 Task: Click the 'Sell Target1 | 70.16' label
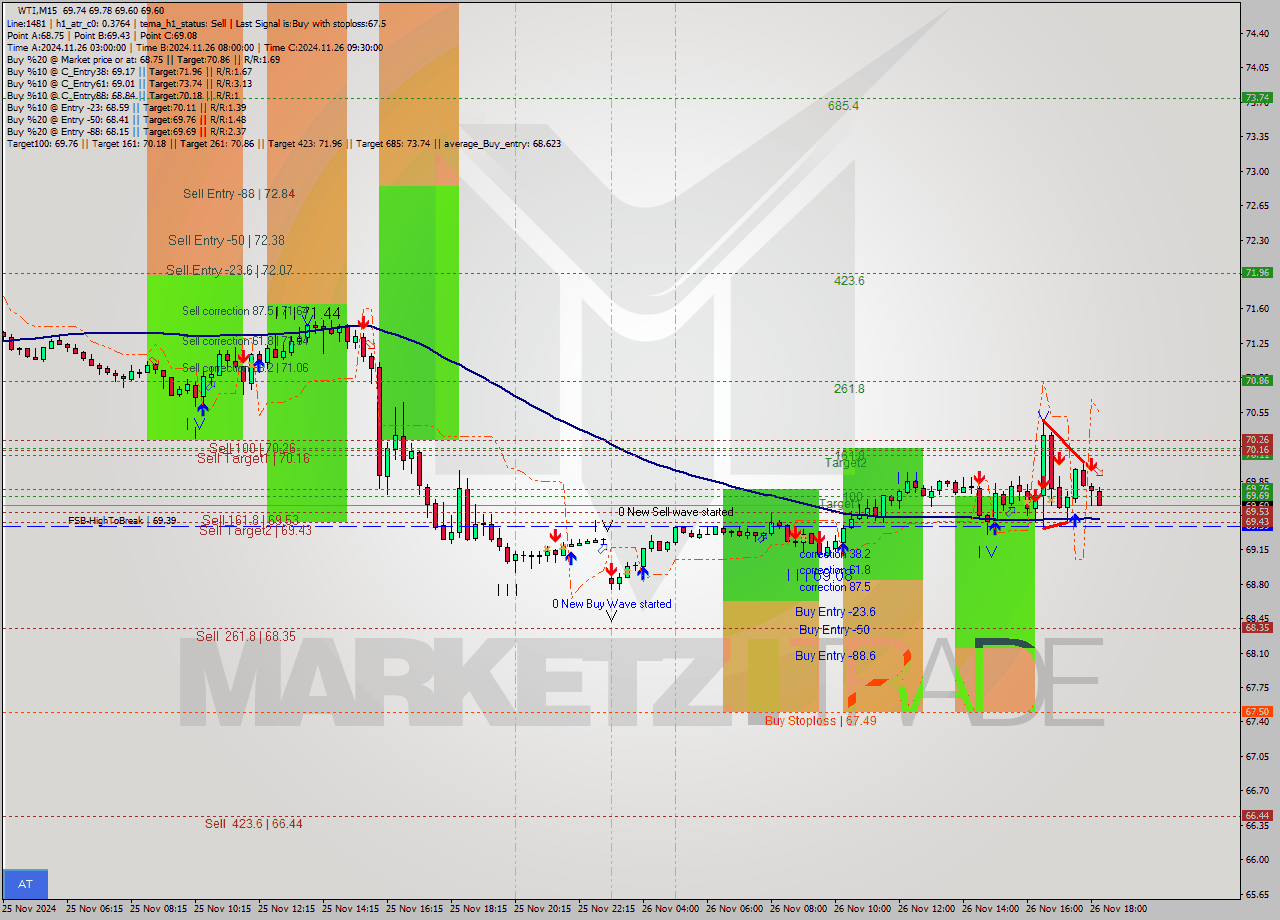[x=253, y=458]
